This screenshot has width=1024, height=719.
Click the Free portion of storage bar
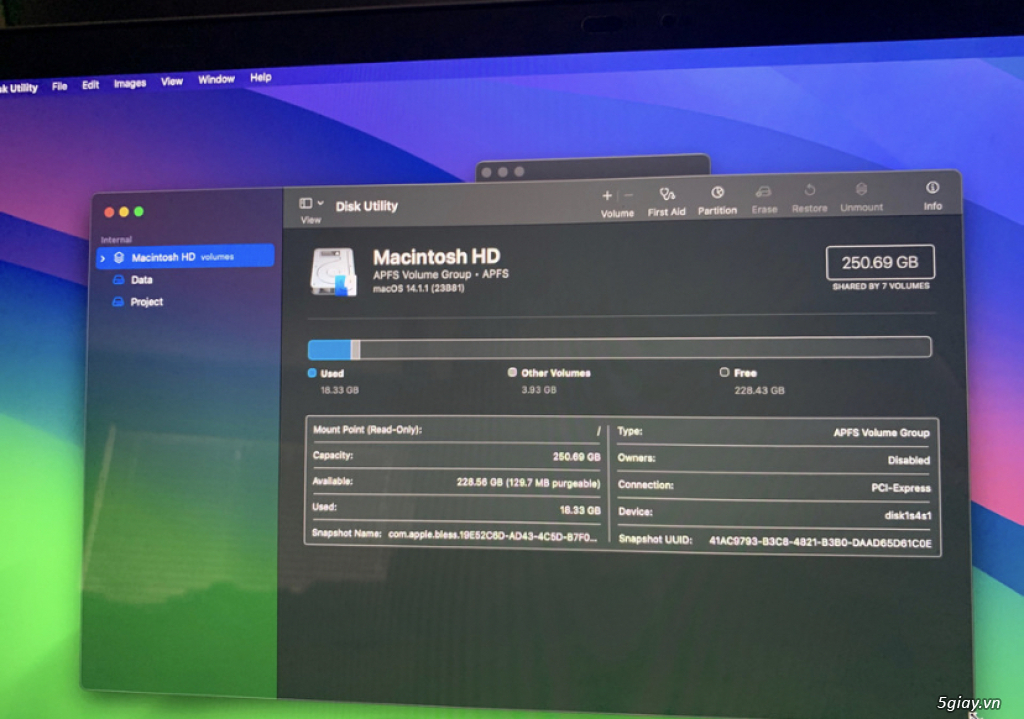pos(645,347)
